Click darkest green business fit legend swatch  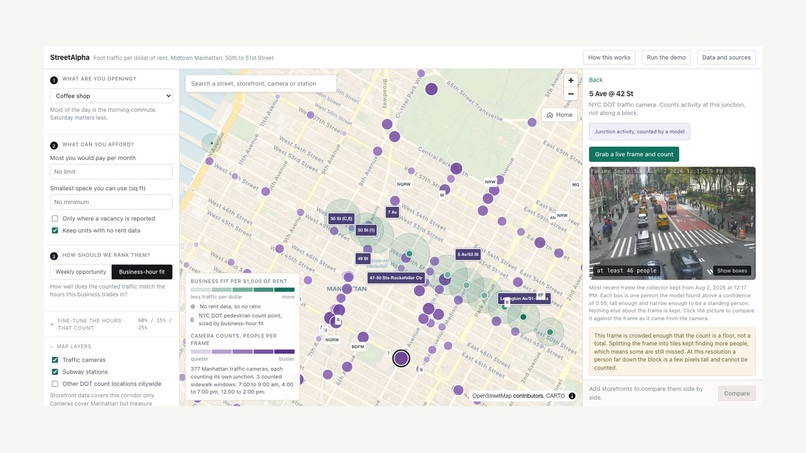pos(284,289)
